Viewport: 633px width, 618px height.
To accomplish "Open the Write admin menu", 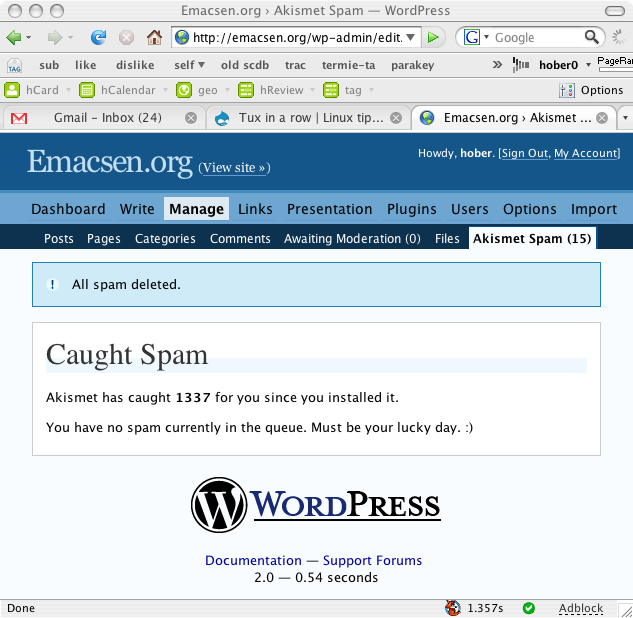I will coord(137,209).
